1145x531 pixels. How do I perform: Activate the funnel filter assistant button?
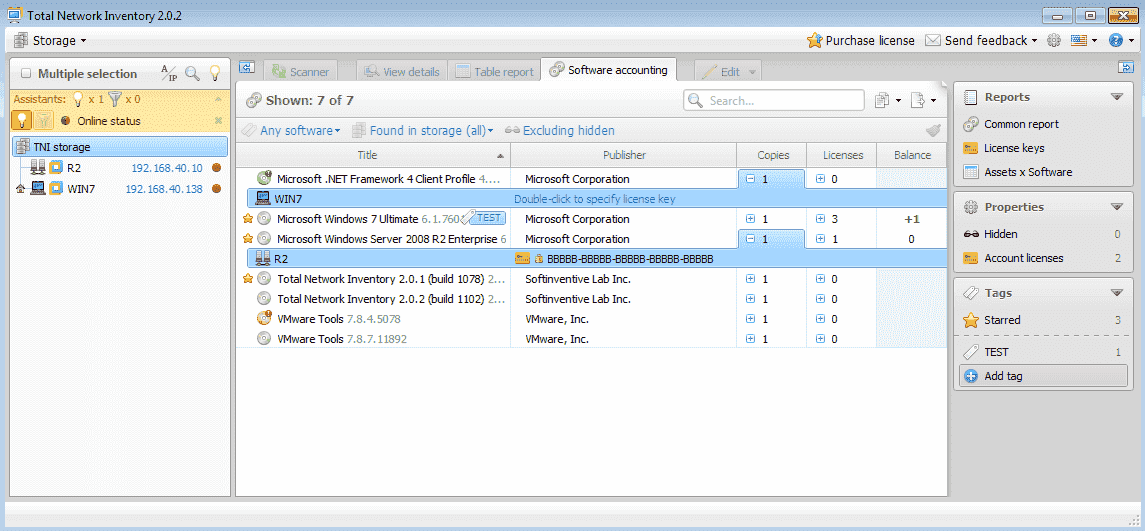click(x=43, y=121)
